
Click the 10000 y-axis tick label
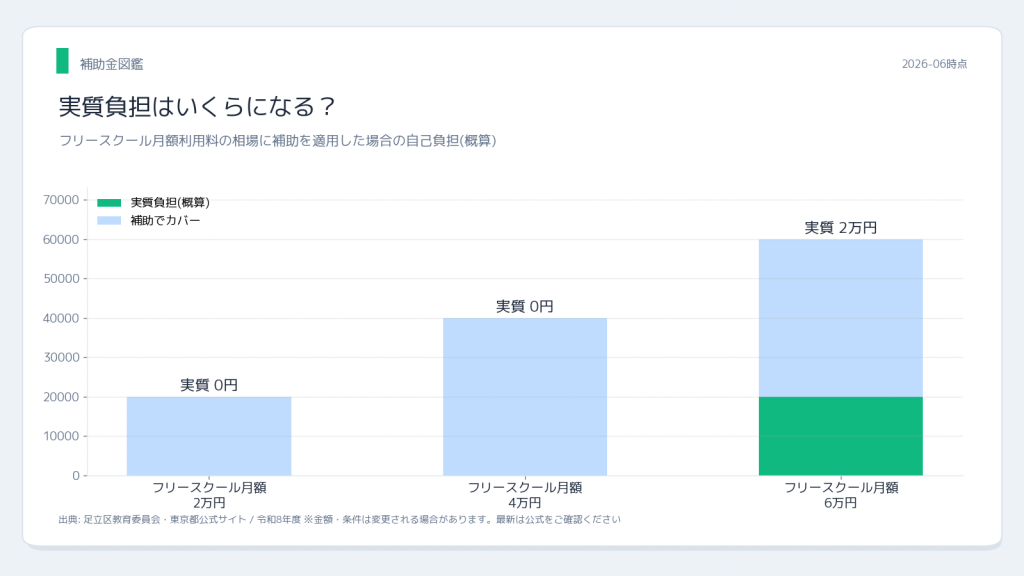[61, 436]
